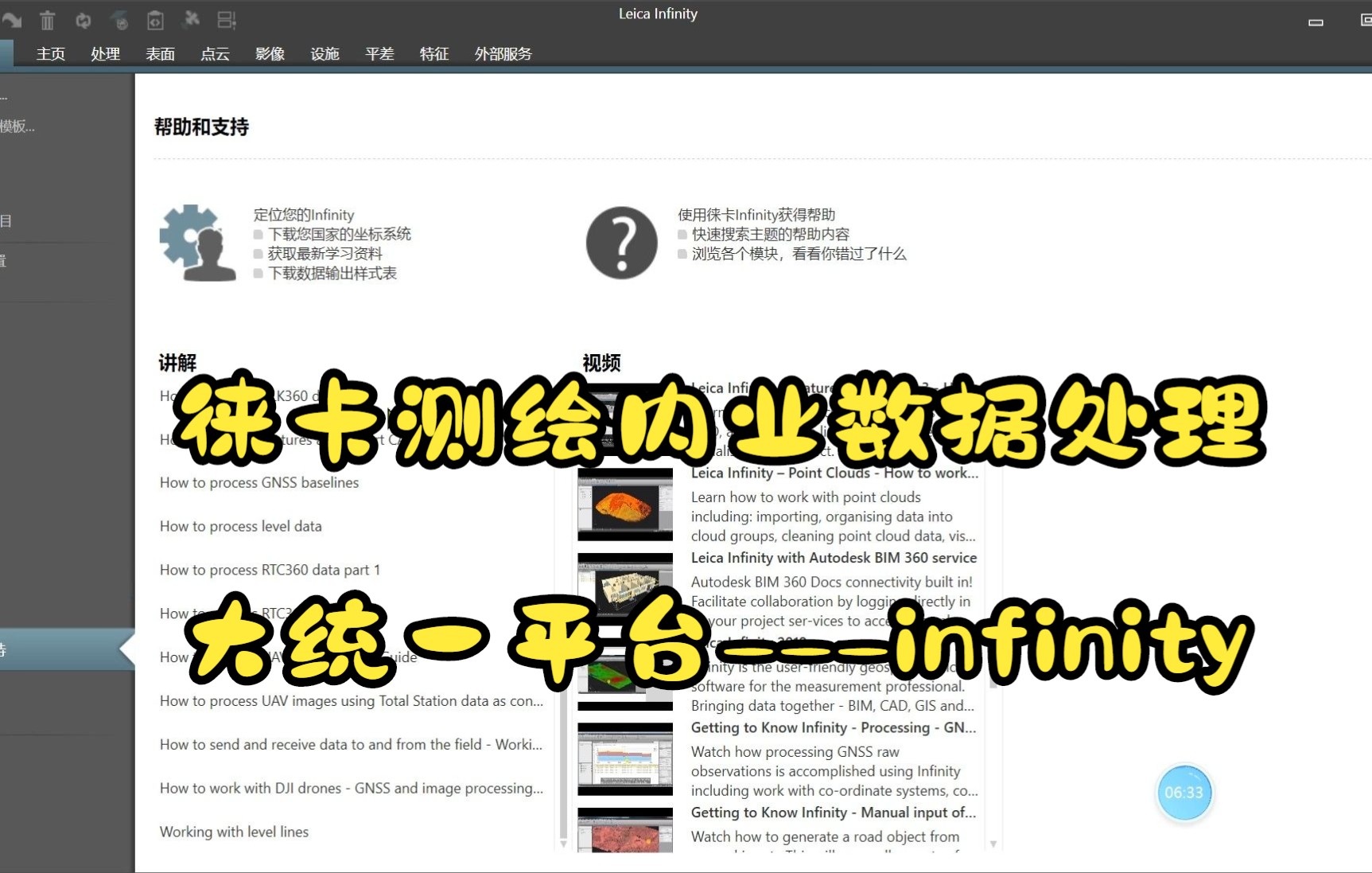Click 下载您国家的坐标系统 link
1372x873 pixels.
click(339, 234)
